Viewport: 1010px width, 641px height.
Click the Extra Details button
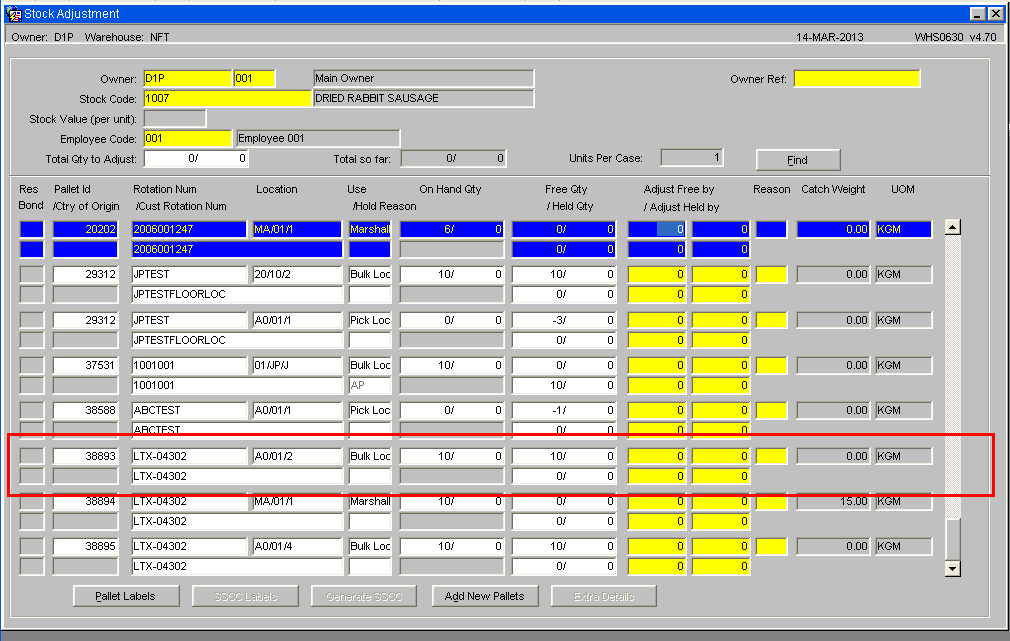point(604,596)
